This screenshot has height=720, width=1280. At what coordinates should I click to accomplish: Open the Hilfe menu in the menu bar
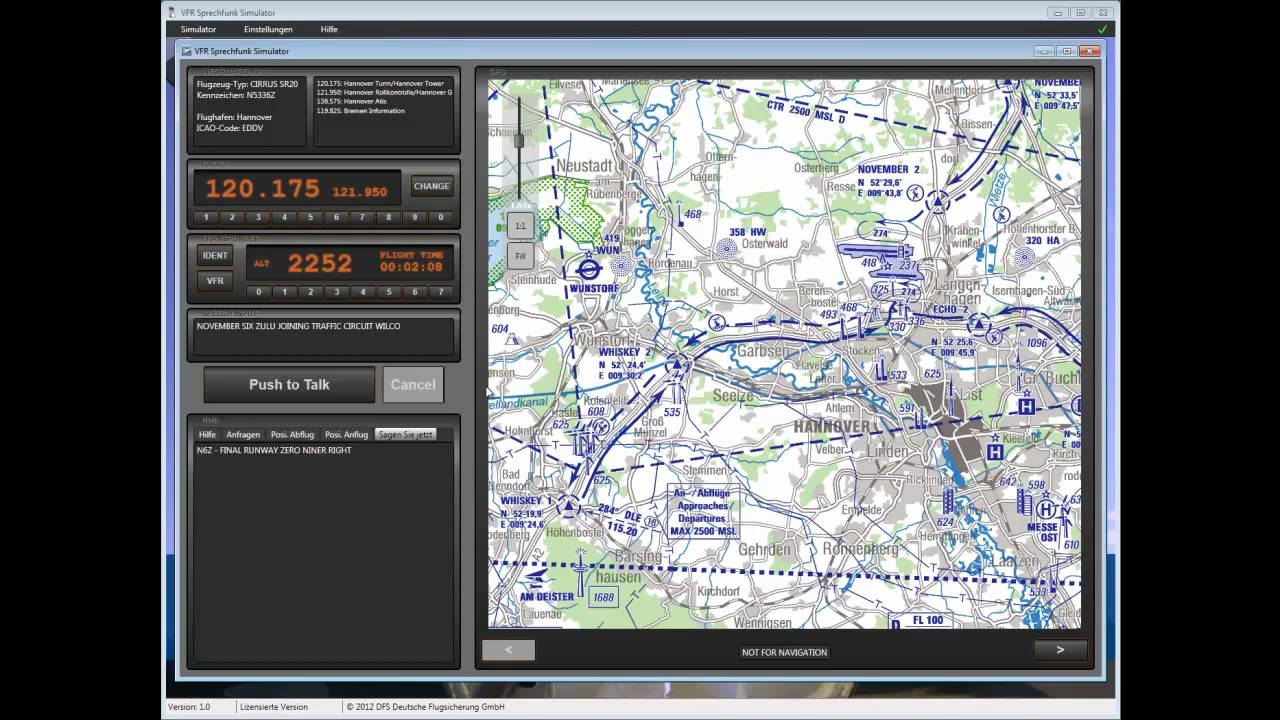click(329, 29)
